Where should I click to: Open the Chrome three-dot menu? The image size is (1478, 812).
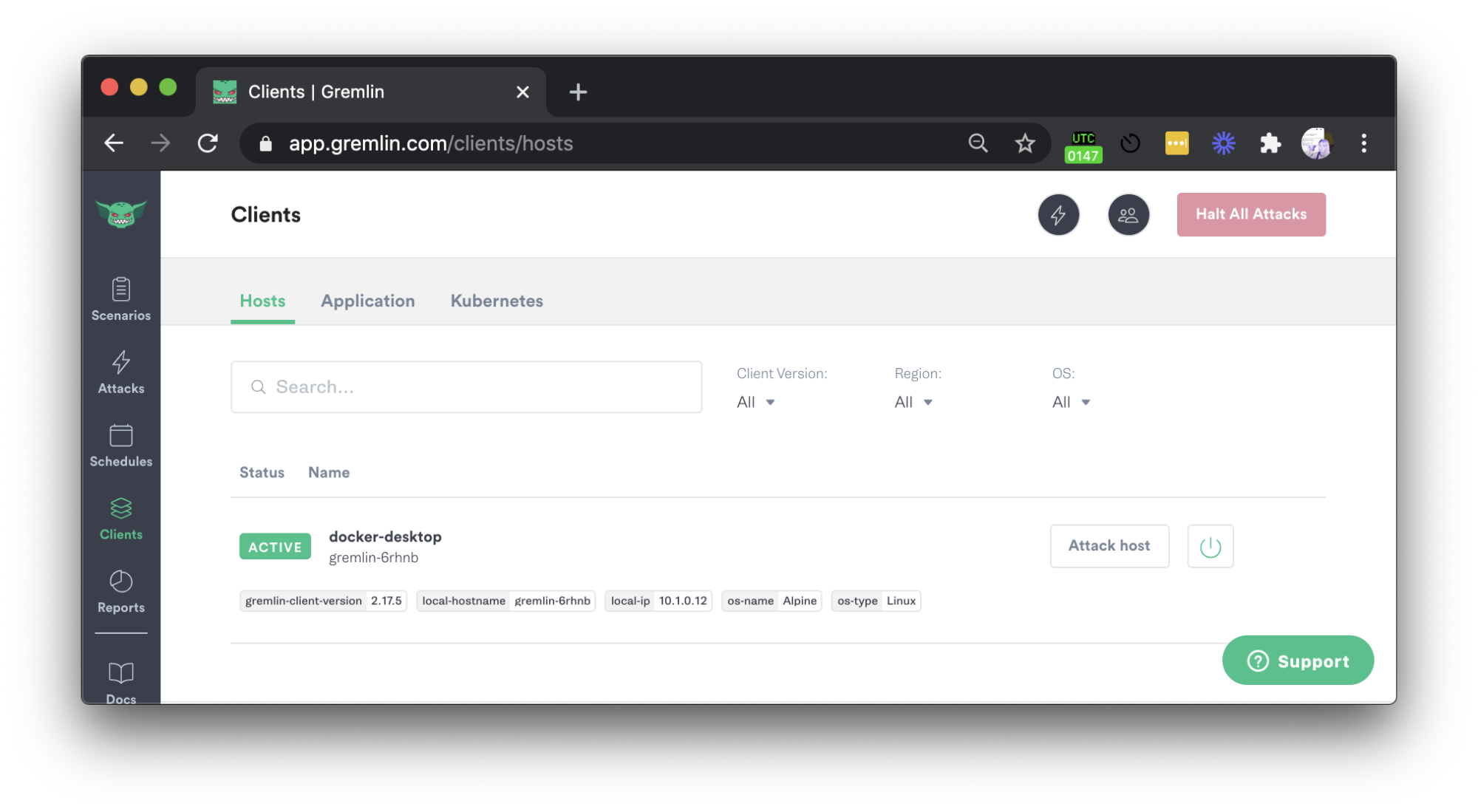coord(1364,143)
